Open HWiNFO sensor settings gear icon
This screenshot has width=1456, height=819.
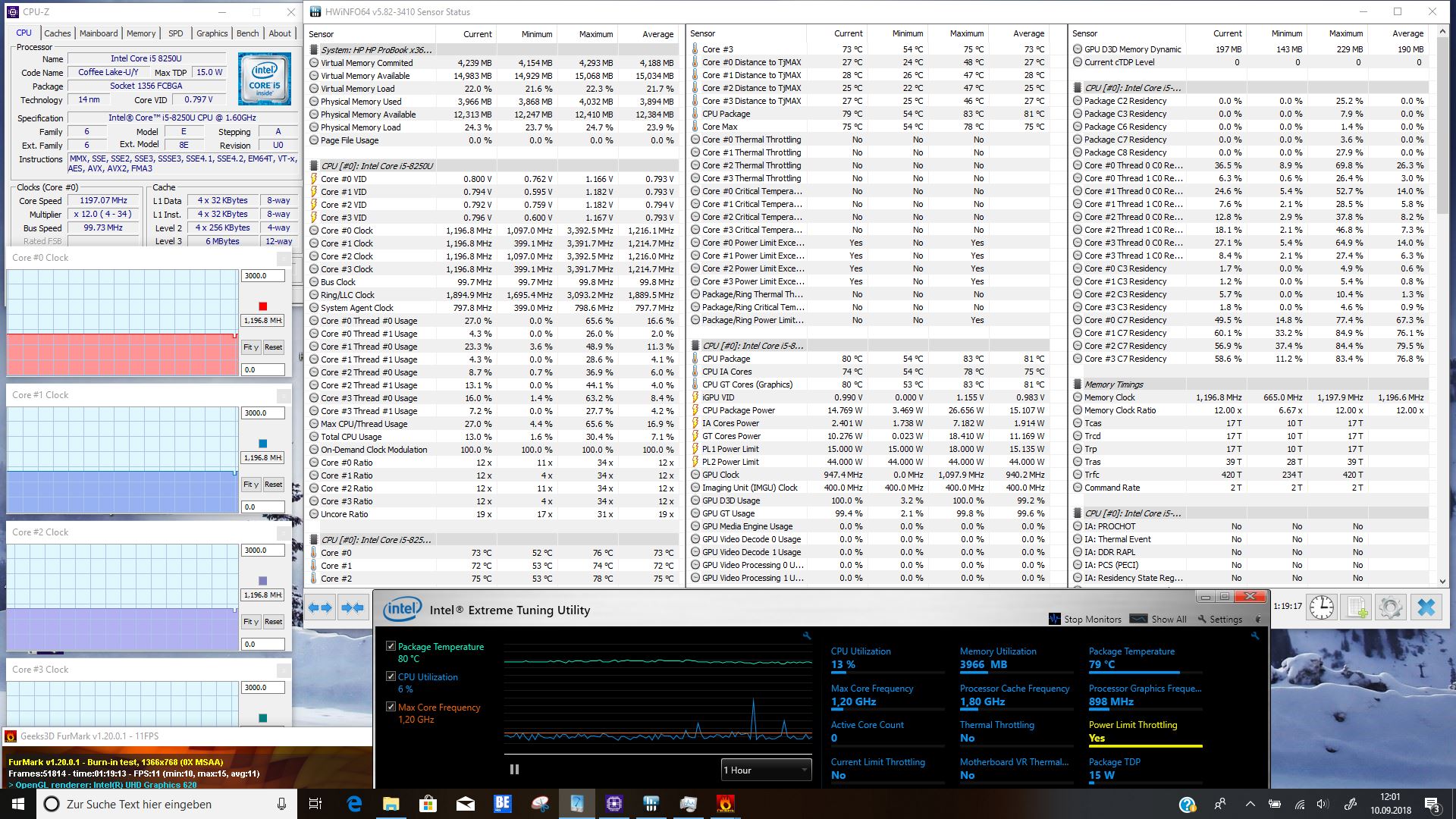click(x=1390, y=607)
